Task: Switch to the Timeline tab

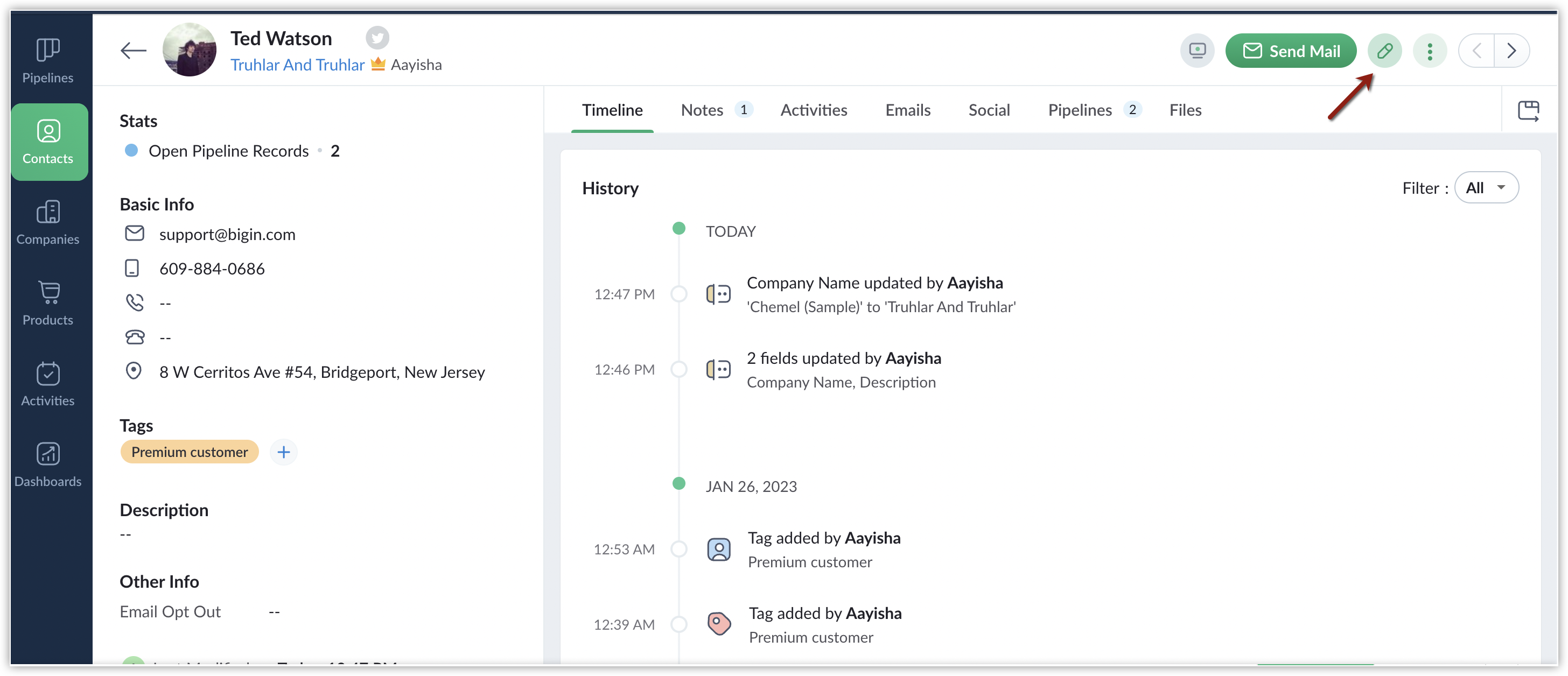Action: click(612, 110)
